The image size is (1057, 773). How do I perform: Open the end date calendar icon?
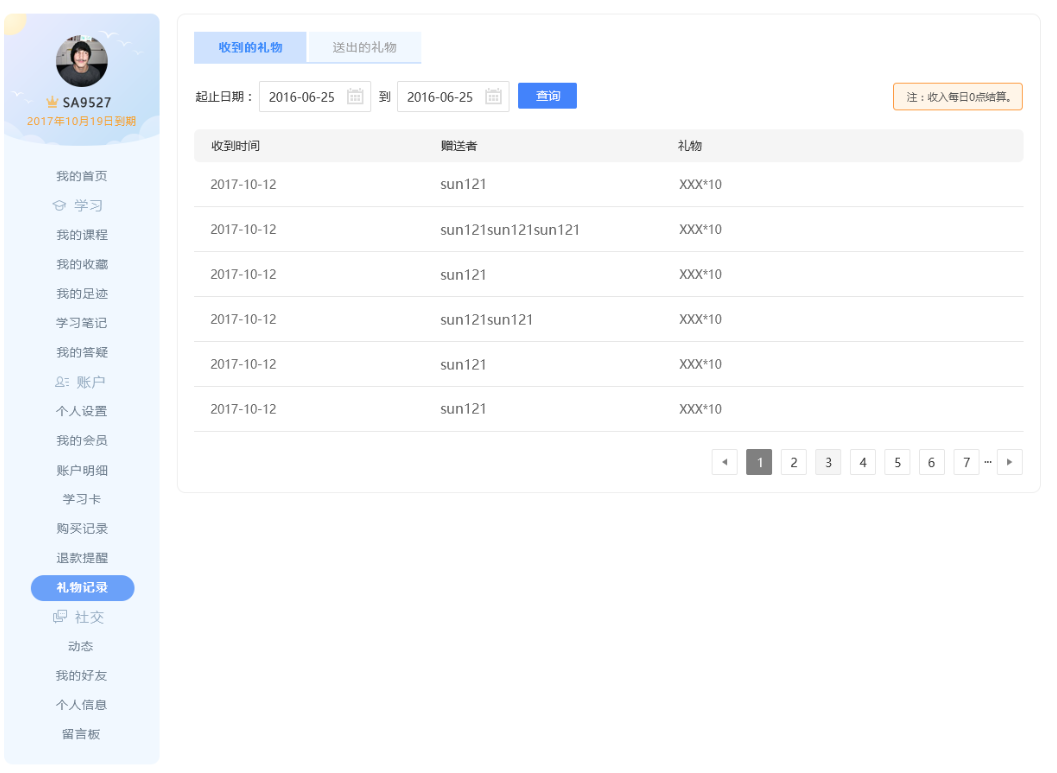(493, 97)
